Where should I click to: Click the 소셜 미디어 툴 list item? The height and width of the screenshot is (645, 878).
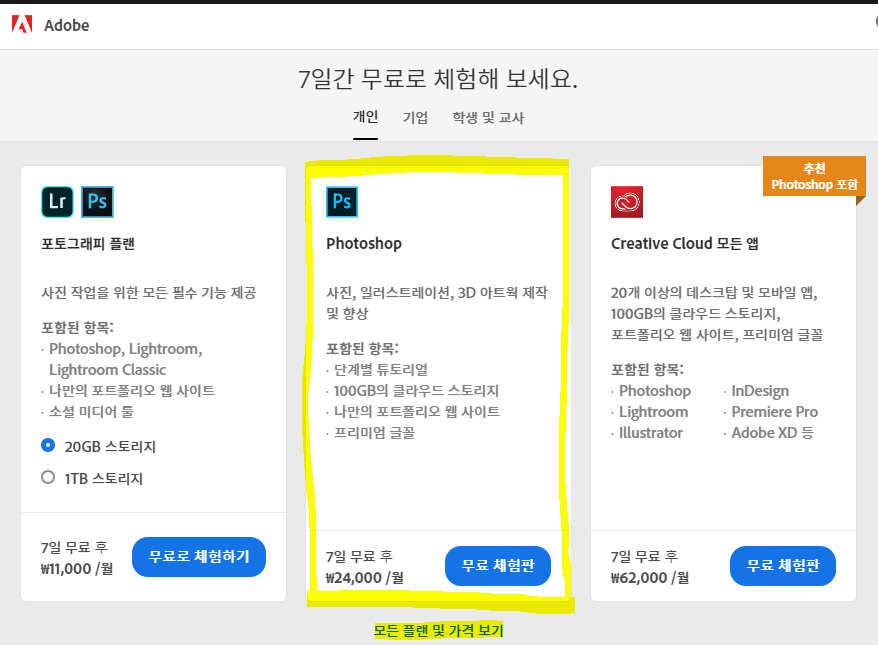tap(91, 412)
